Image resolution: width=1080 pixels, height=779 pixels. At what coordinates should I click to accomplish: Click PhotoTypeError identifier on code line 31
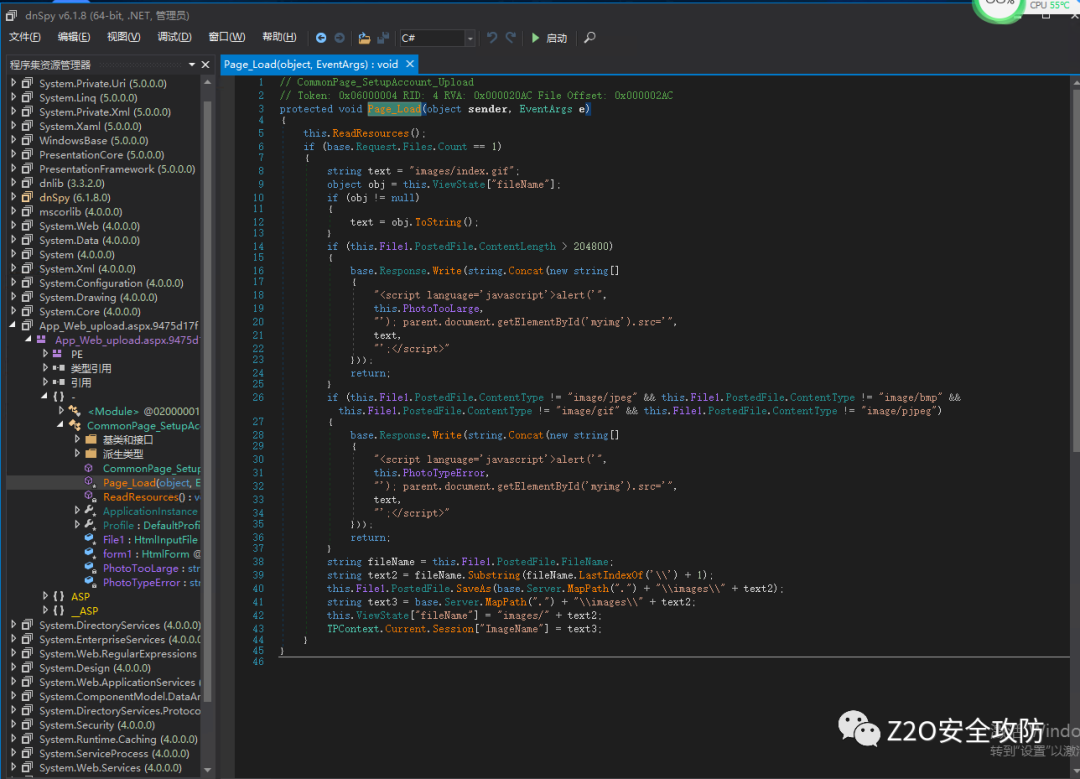[x=445, y=472]
